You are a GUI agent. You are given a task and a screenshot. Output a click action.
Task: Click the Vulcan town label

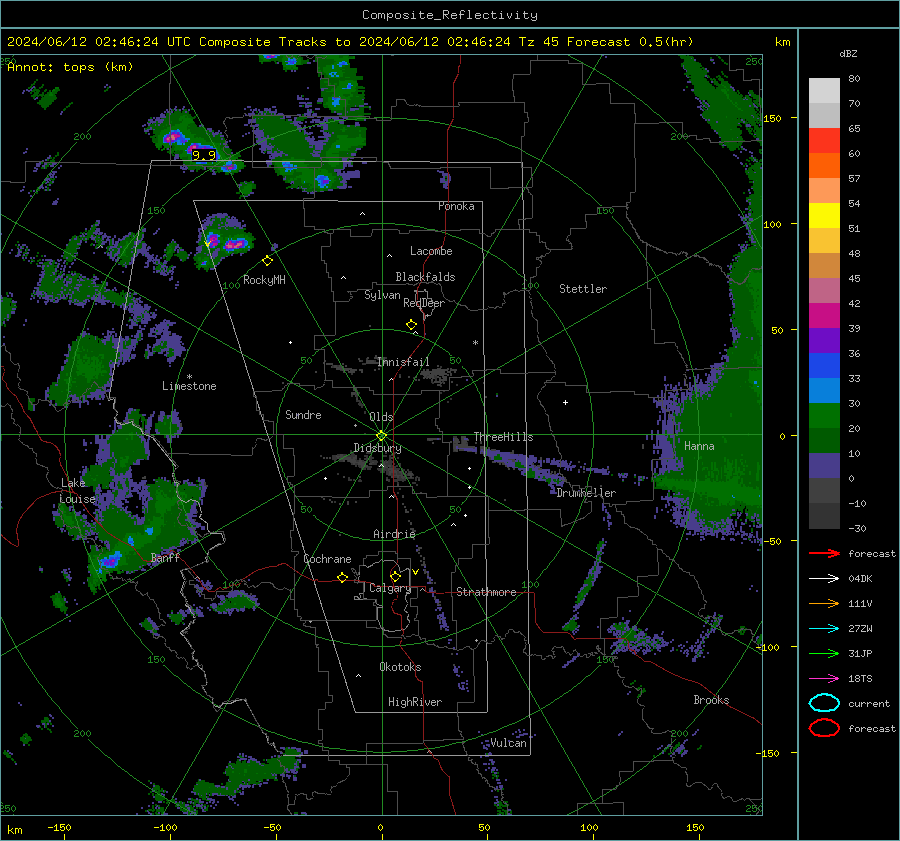click(x=509, y=743)
